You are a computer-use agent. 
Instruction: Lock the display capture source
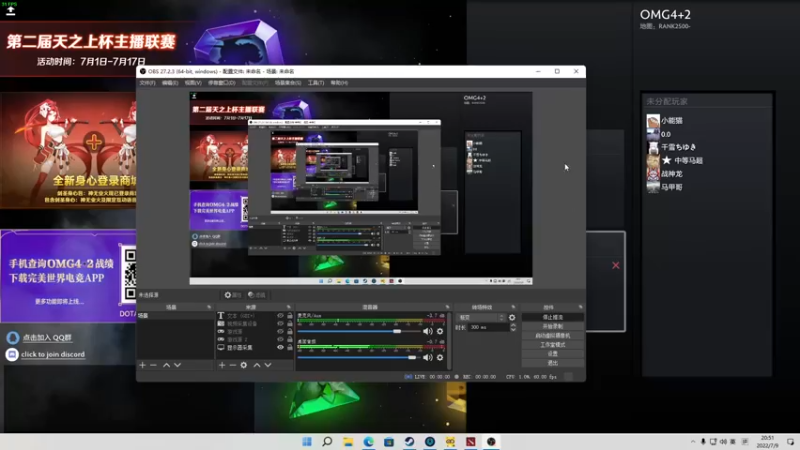(x=290, y=347)
